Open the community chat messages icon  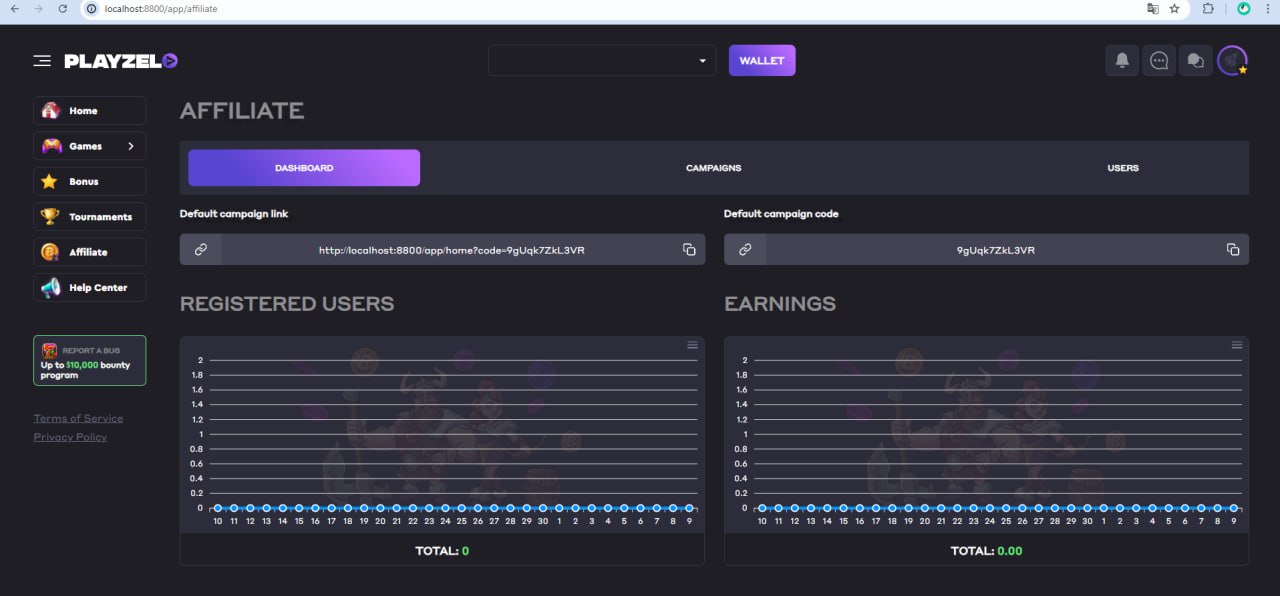click(1195, 61)
